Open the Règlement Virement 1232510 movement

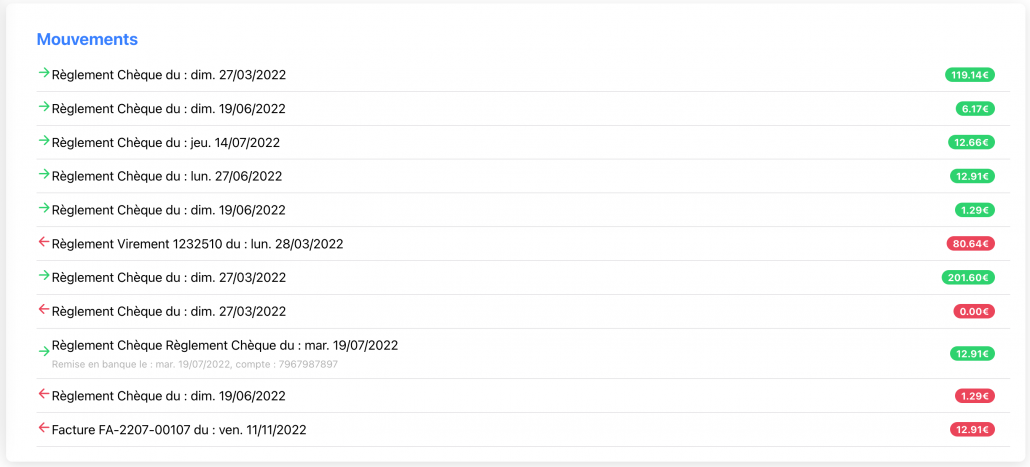(197, 243)
